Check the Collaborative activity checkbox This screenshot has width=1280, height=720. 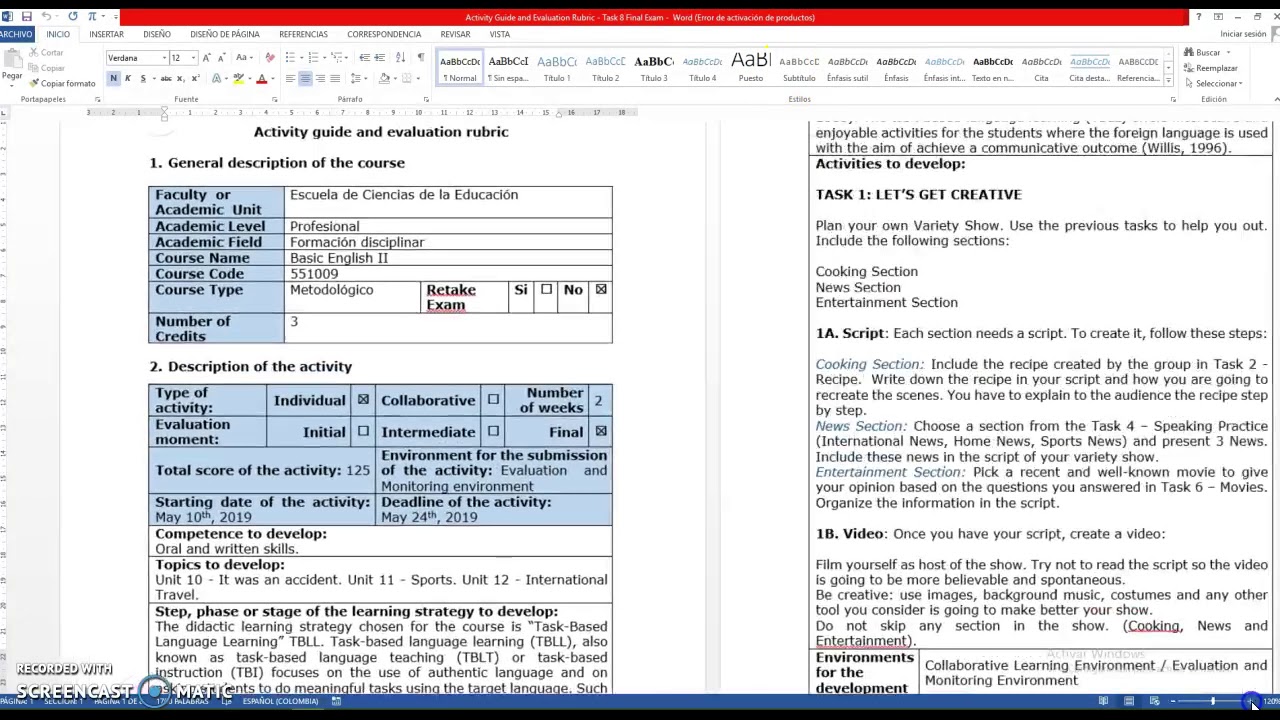[x=493, y=400]
